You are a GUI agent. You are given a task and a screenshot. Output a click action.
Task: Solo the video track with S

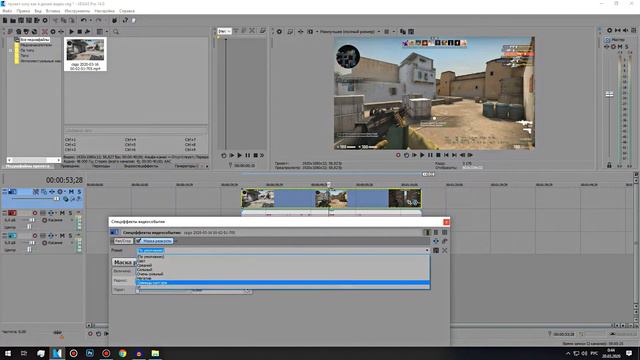coord(79,191)
